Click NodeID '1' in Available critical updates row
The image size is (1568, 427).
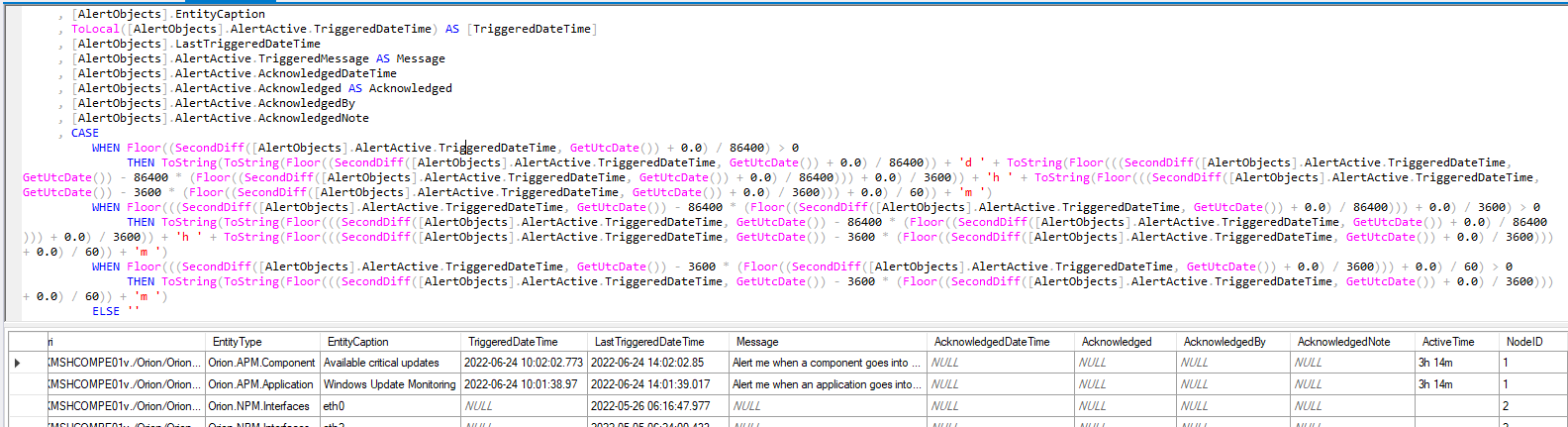1532,363
